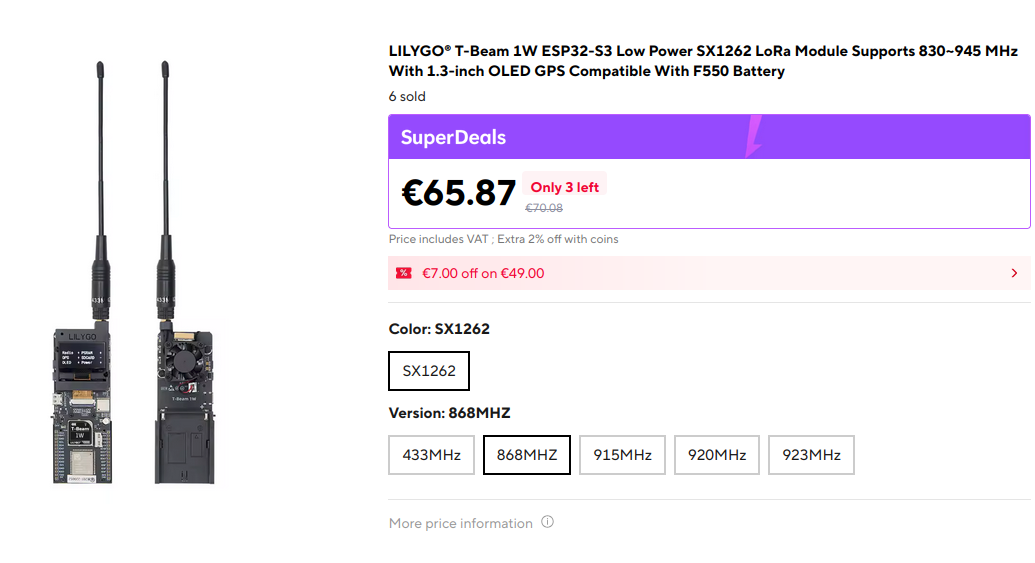The height and width of the screenshot is (563, 1035).
Task: Click the €7.00 off on €49.00 coupon text
Action: (483, 273)
